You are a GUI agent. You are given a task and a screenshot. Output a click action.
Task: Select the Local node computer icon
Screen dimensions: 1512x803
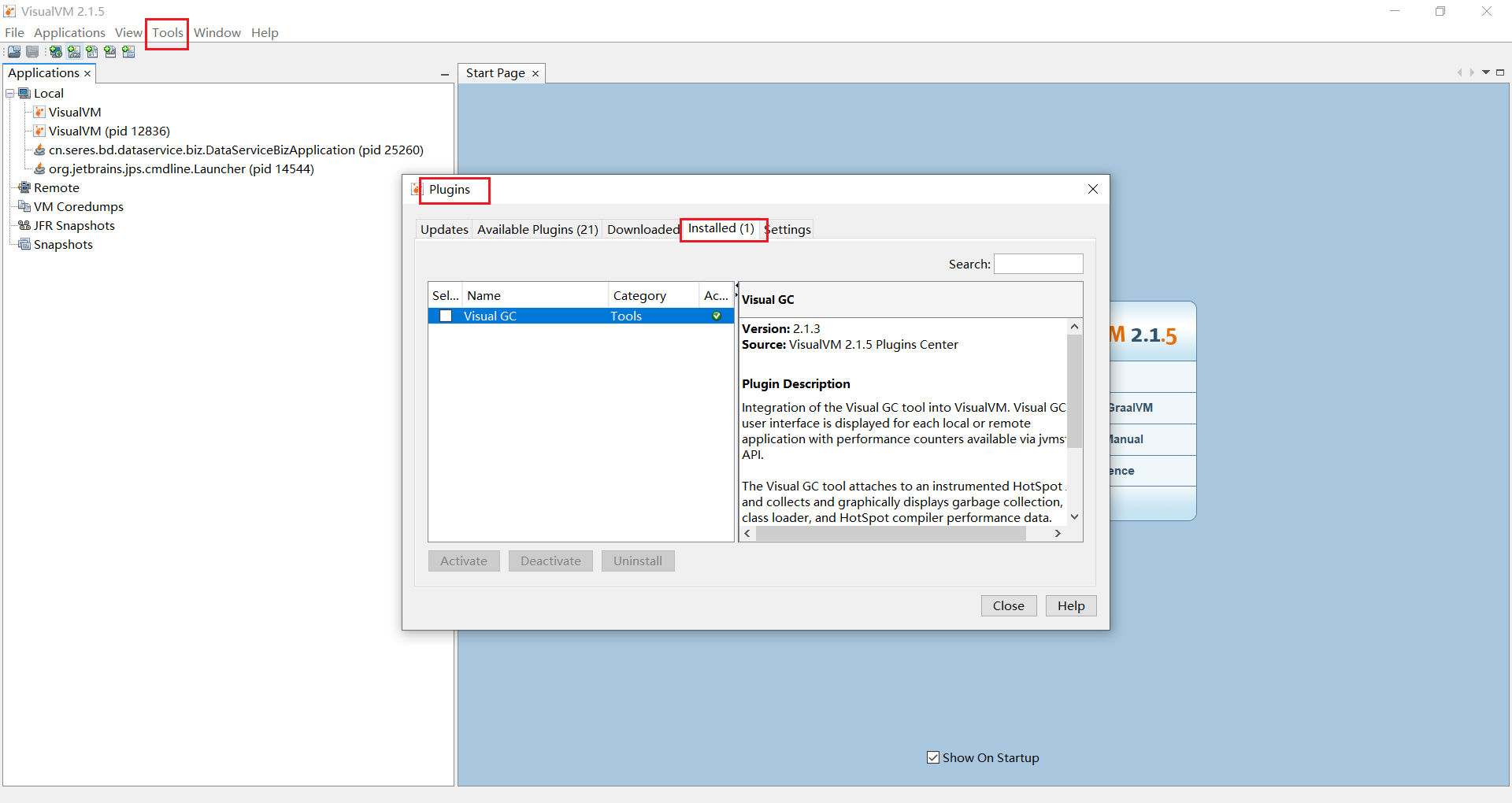tap(24, 94)
